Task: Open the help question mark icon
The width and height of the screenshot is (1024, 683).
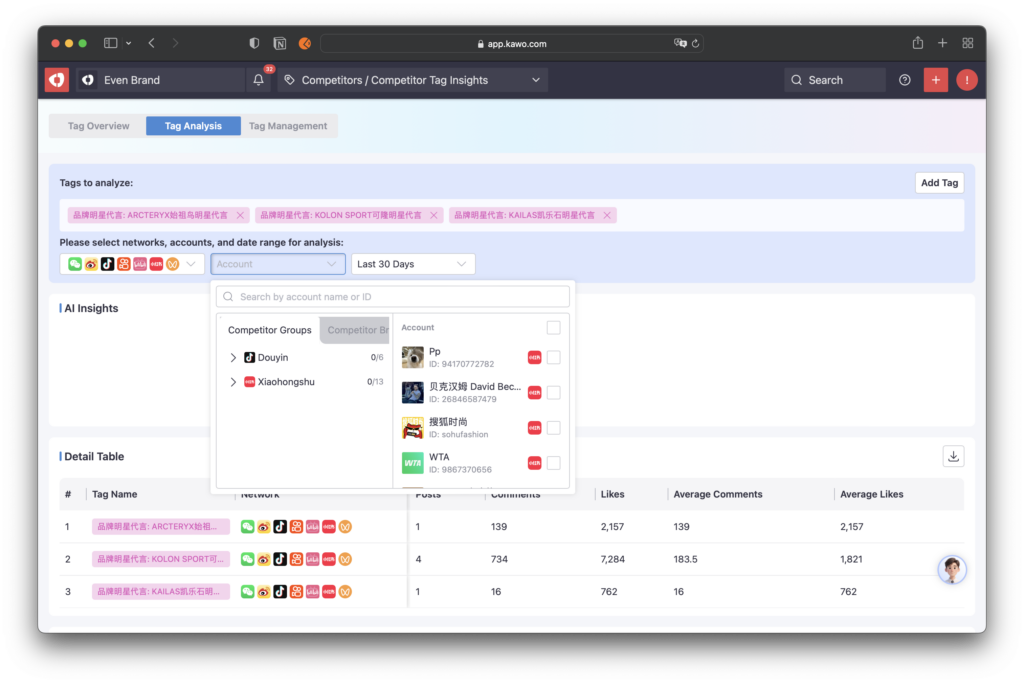Action: [x=905, y=80]
